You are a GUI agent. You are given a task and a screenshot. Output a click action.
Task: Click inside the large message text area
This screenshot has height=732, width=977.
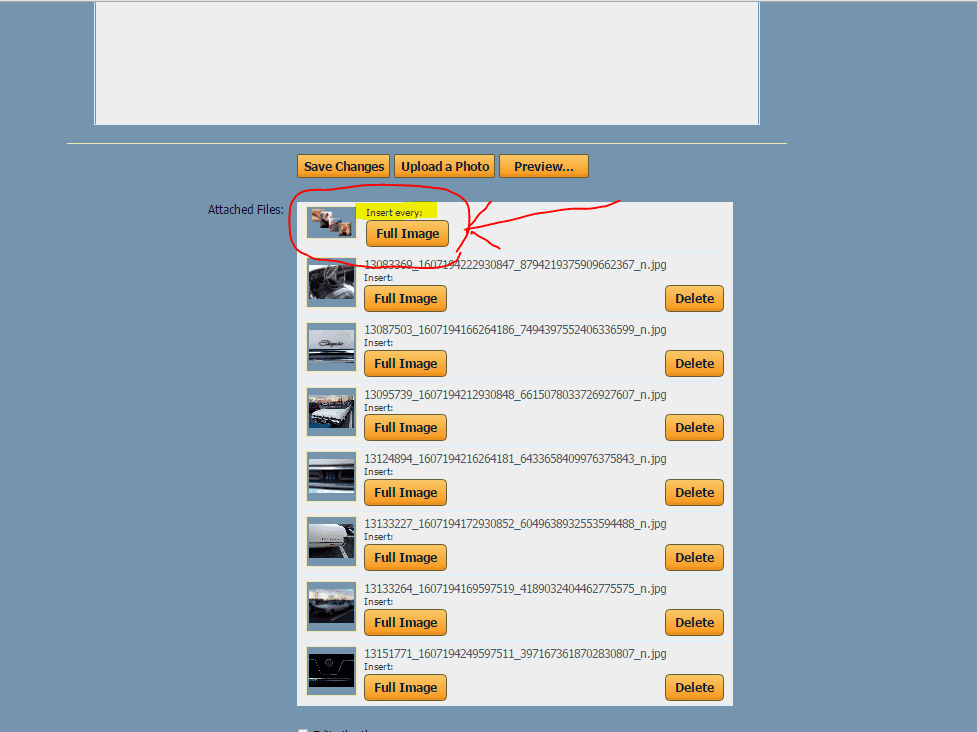[x=426, y=62]
